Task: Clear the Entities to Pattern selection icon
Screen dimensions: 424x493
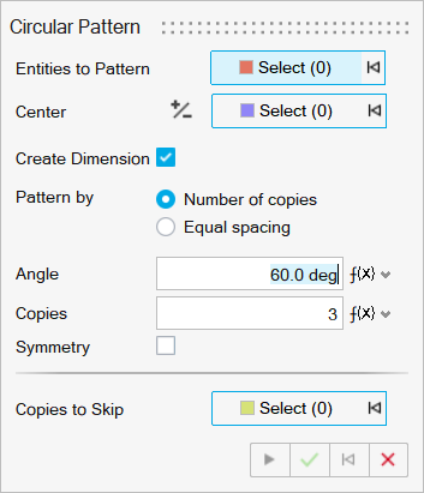Action: (373, 68)
